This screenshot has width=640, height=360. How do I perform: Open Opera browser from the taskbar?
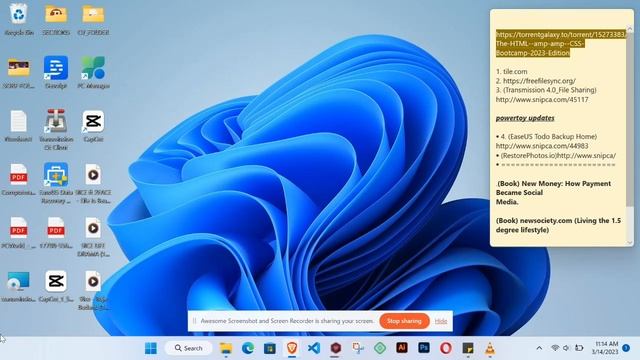coord(446,348)
